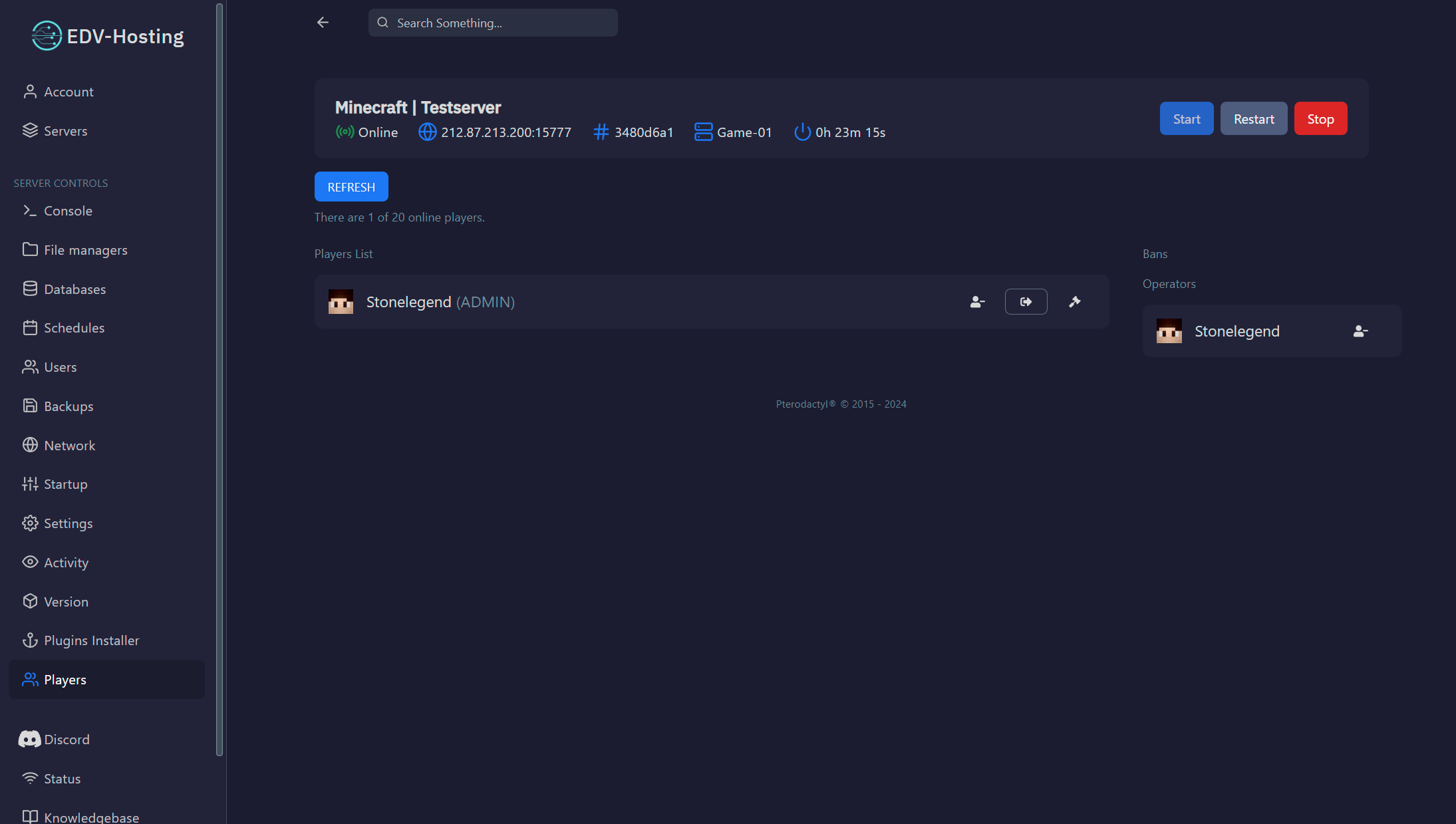Open Startup section
This screenshot has width=1456, height=824.
click(x=106, y=484)
